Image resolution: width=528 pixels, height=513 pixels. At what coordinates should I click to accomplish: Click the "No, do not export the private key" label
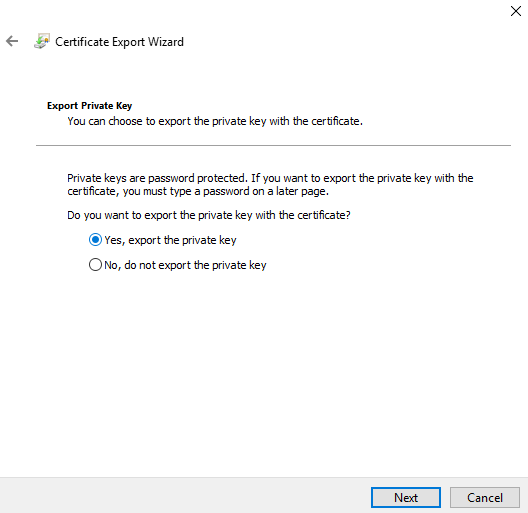coord(185,265)
